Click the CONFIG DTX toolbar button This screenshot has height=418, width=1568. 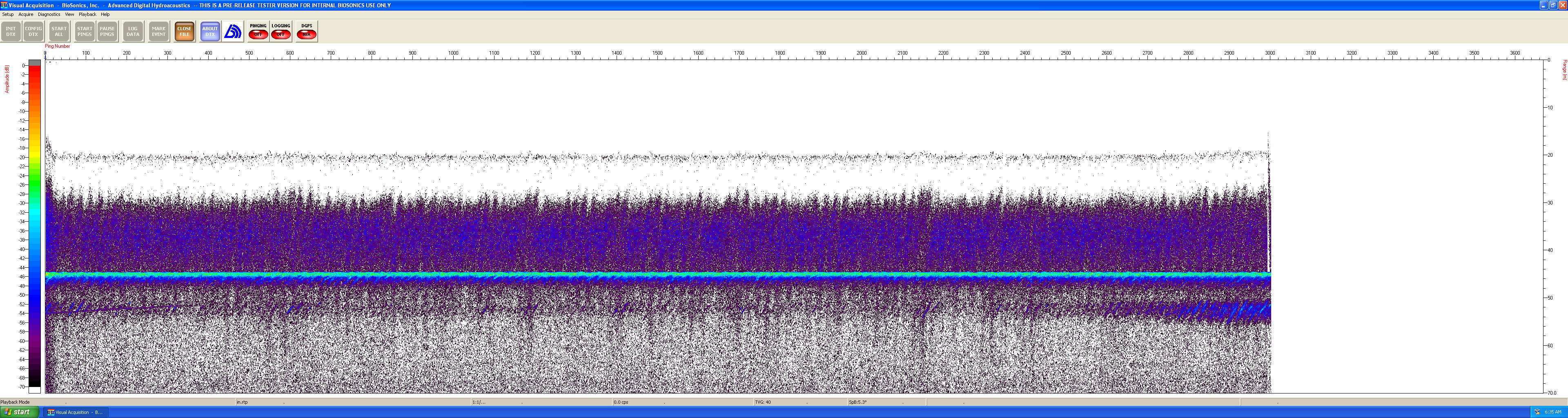(33, 32)
